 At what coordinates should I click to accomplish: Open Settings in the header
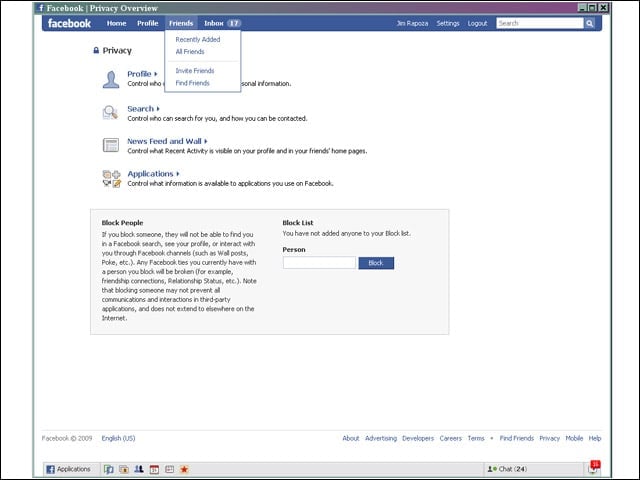point(448,23)
